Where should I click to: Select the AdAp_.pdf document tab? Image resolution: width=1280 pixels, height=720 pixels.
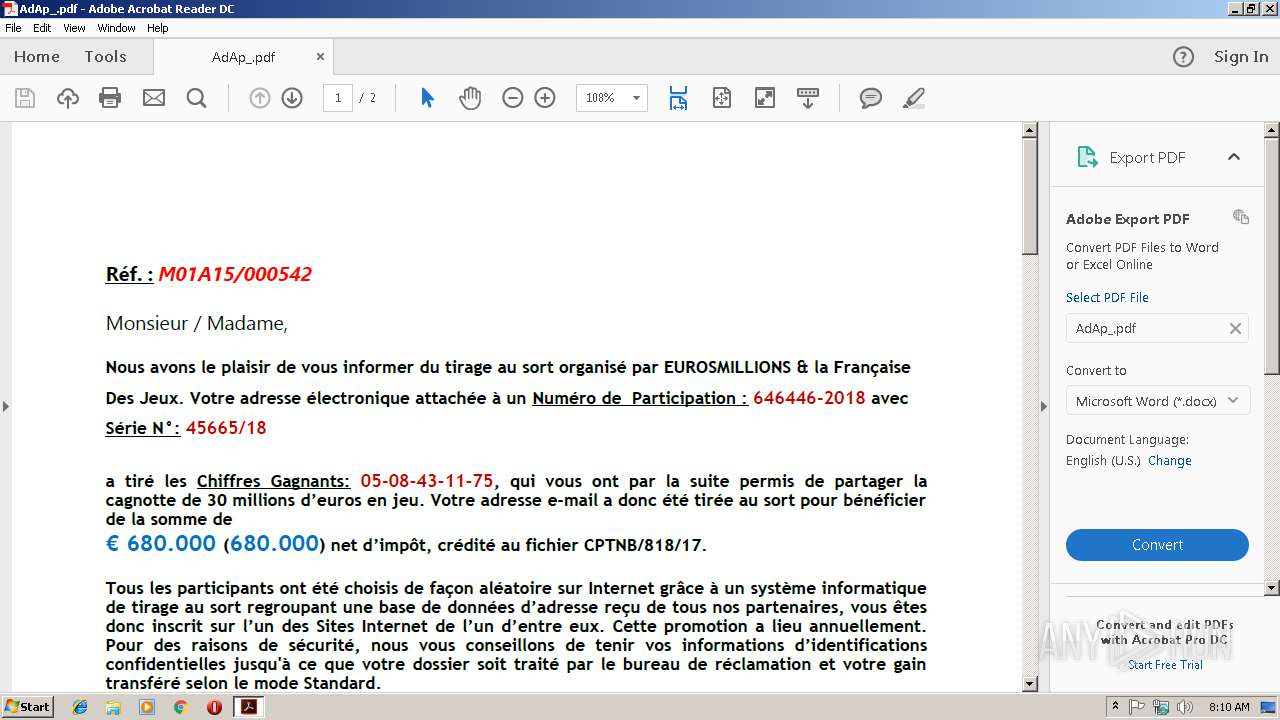point(243,57)
